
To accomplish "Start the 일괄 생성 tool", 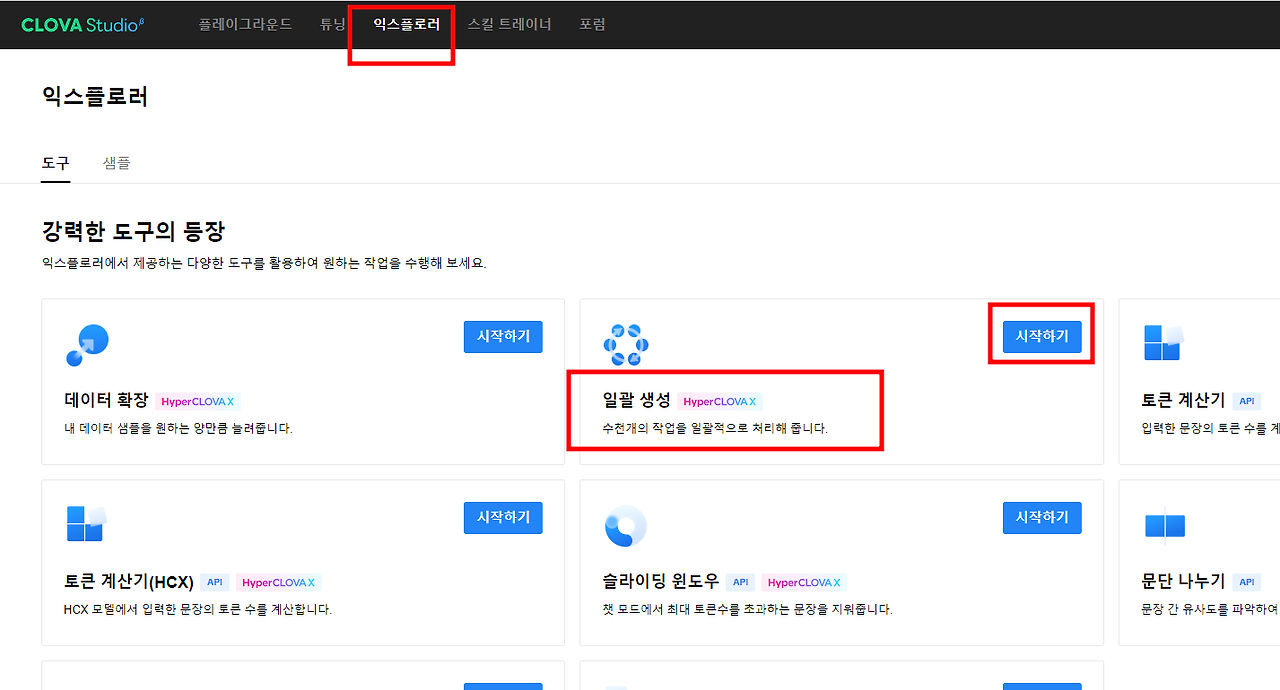I will point(1042,337).
